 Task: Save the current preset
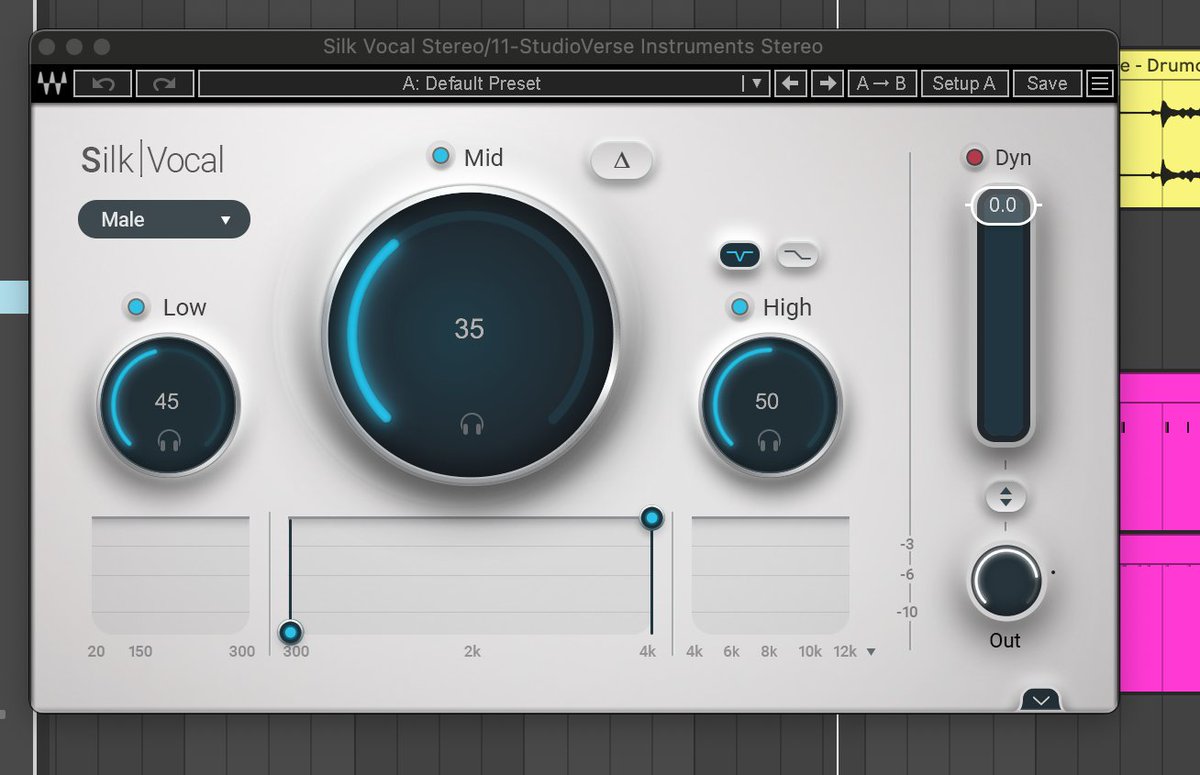(1047, 83)
